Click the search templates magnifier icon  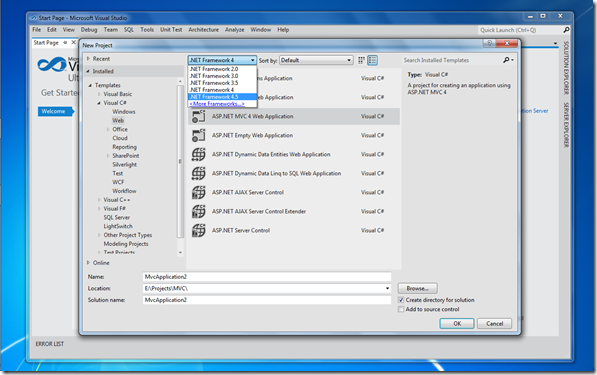tap(506, 60)
